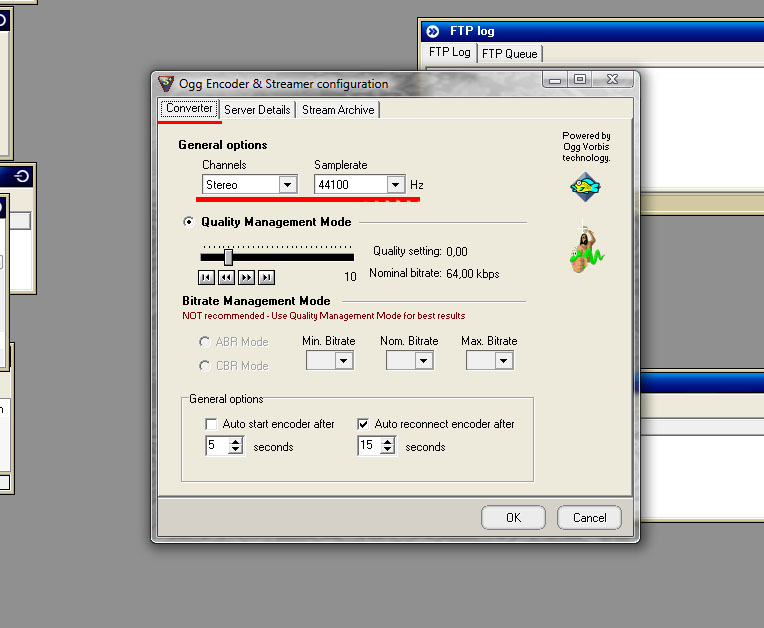This screenshot has height=628, width=764.
Task: Select FTP Log tab in FTP log window
Action: [449, 52]
